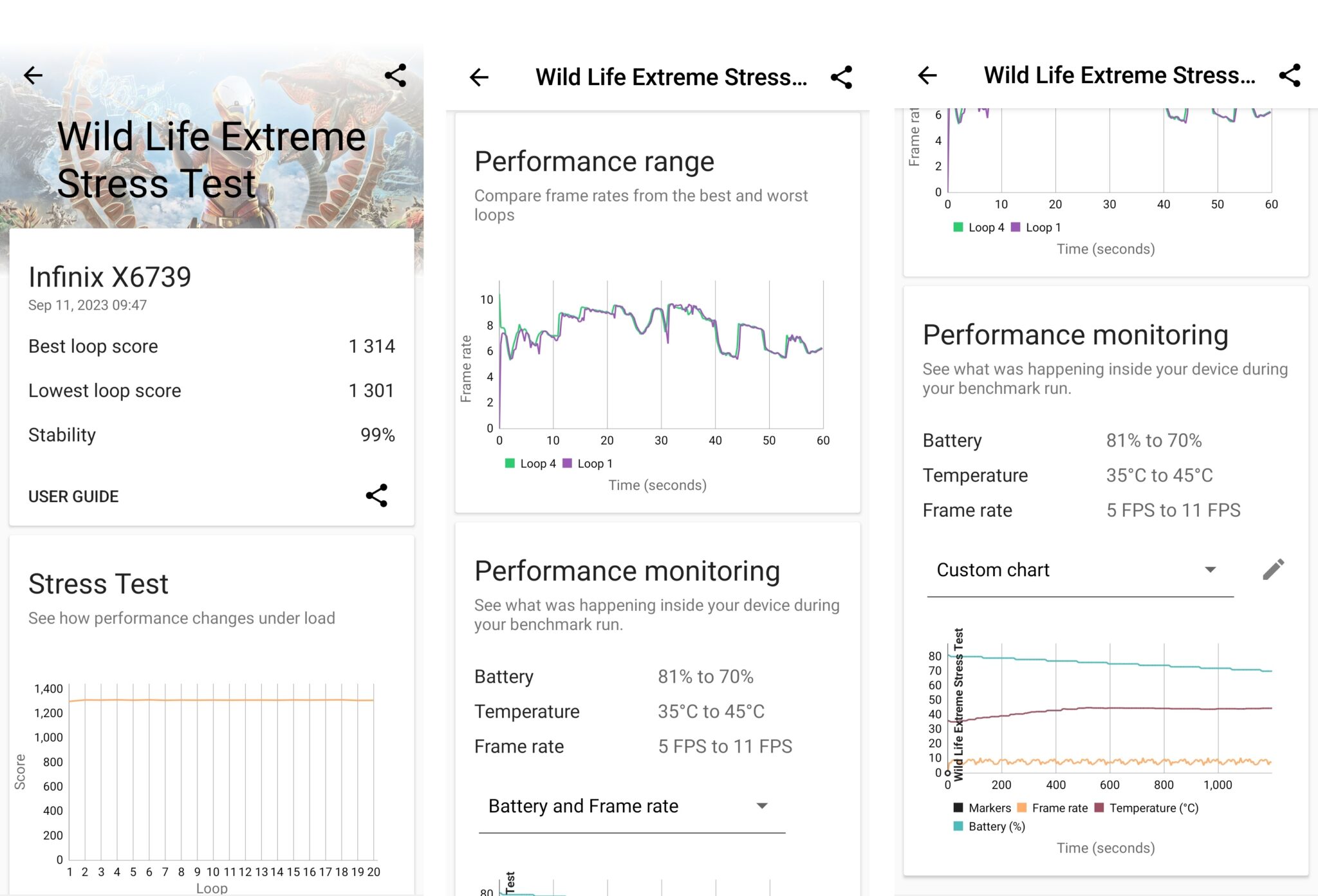Toggle Frame rate legend in custom chart

click(1052, 808)
